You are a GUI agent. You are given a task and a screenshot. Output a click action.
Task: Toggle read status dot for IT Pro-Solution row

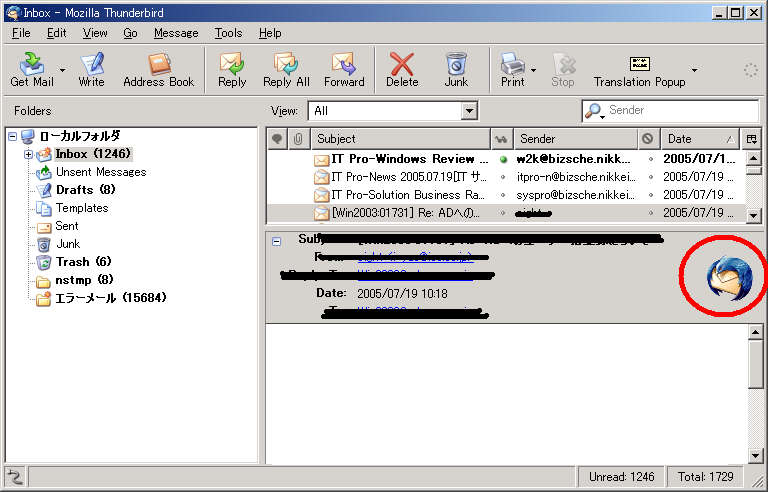(503, 195)
